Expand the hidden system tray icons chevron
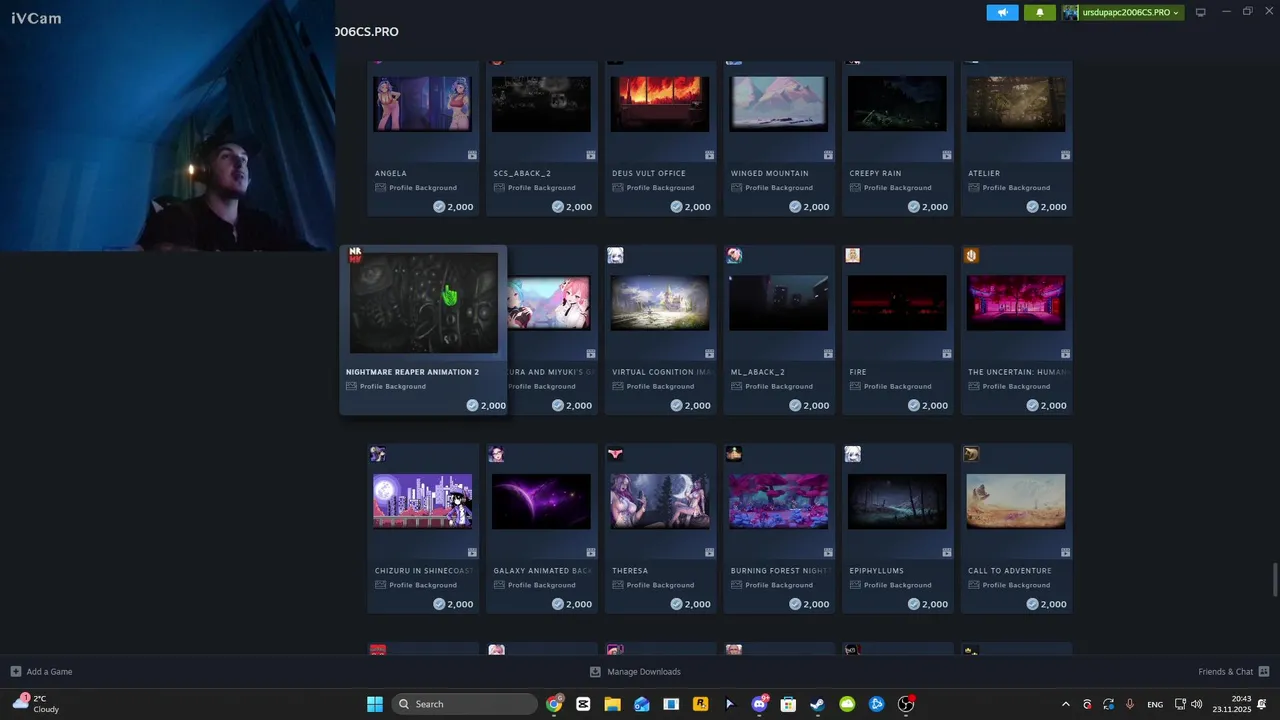Screen dimensions: 1280x720 click(1065, 704)
